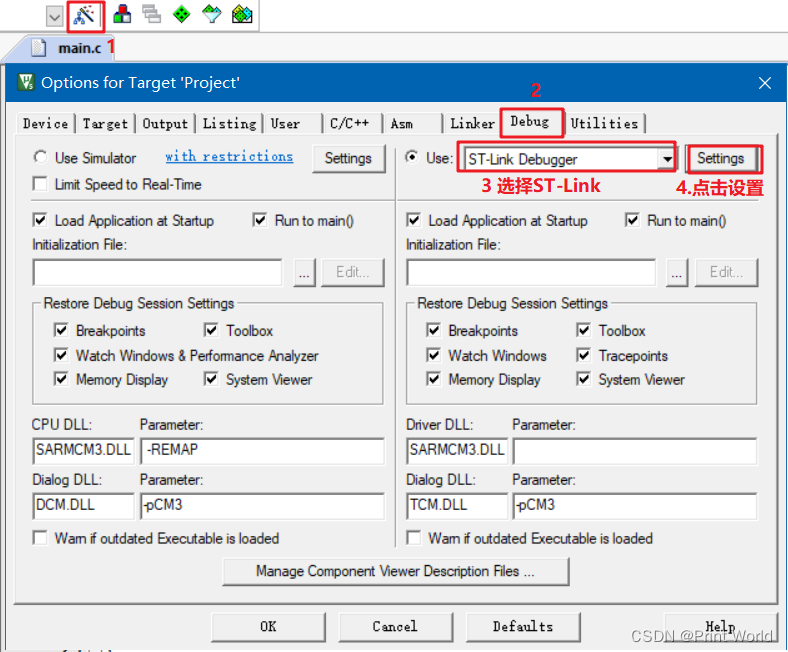
Task: Click the -REMAP parameter field
Action: coord(262,450)
